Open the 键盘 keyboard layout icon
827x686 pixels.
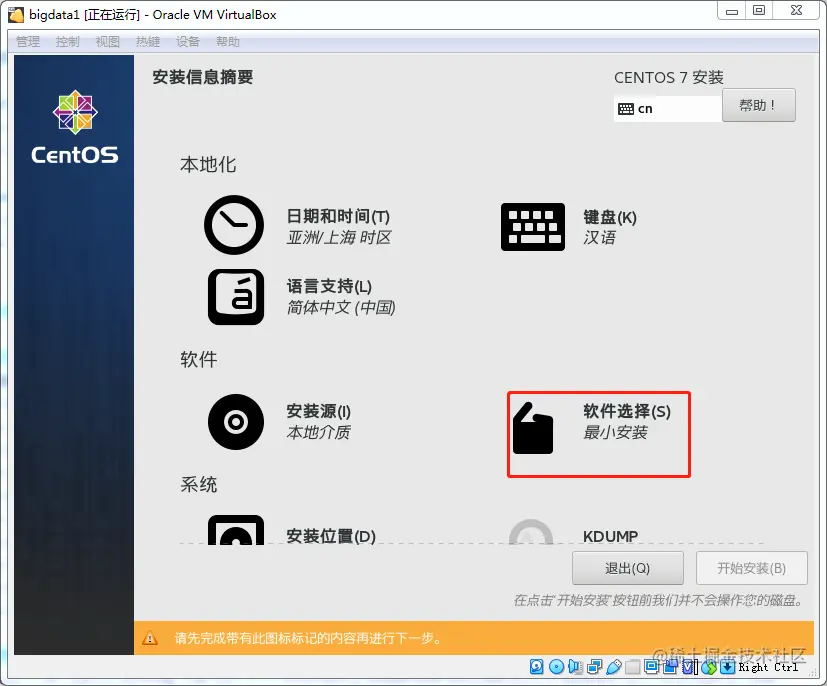point(533,227)
